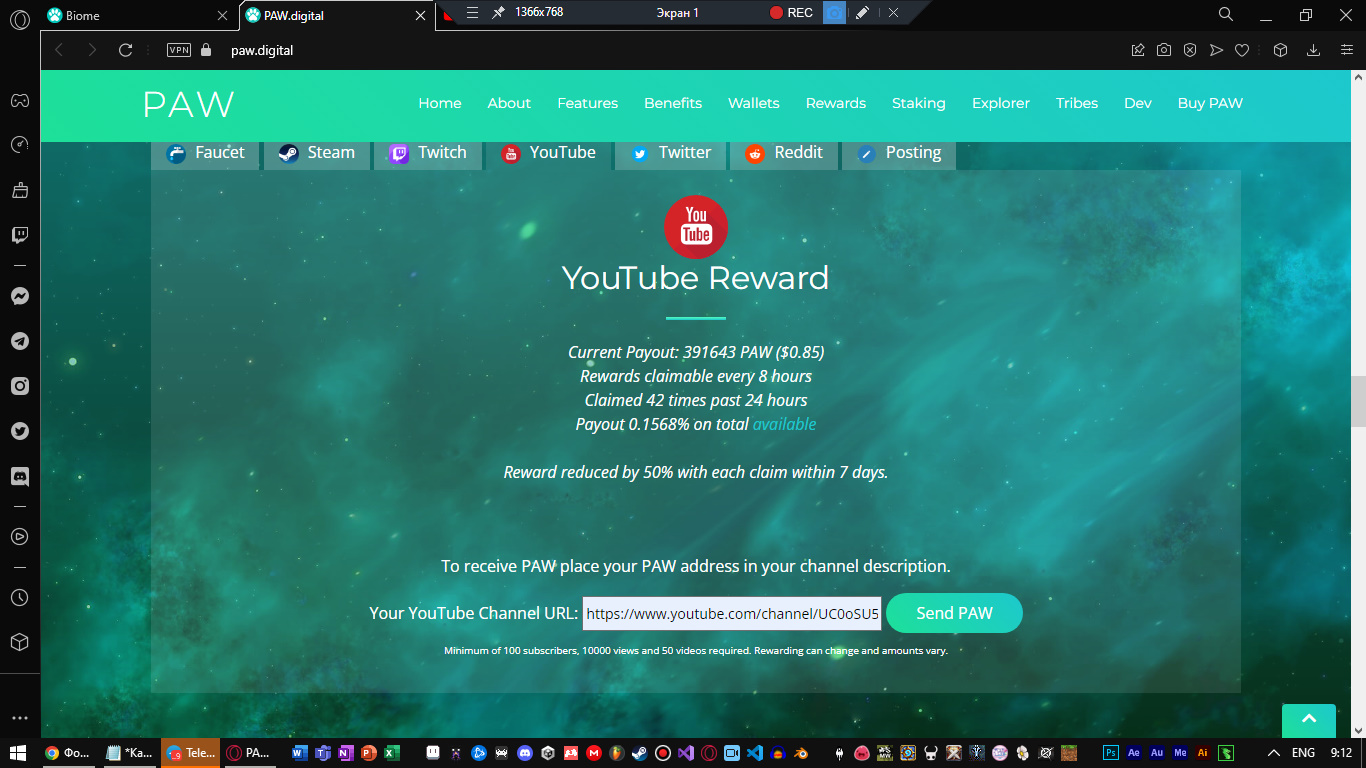Open the downloads icon in the toolbar
1366x768 pixels.
pos(1315,50)
